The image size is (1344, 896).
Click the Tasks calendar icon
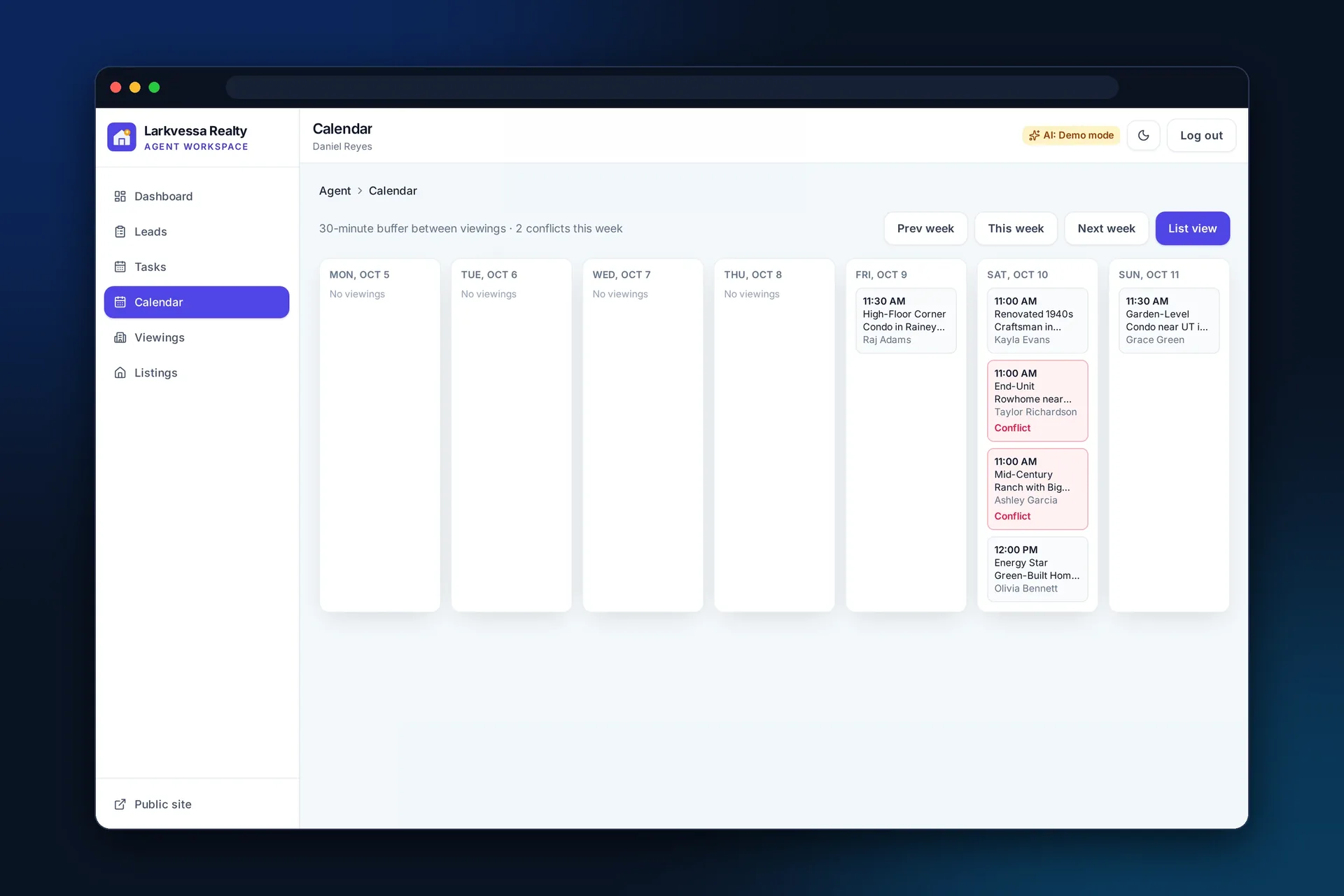tap(120, 267)
